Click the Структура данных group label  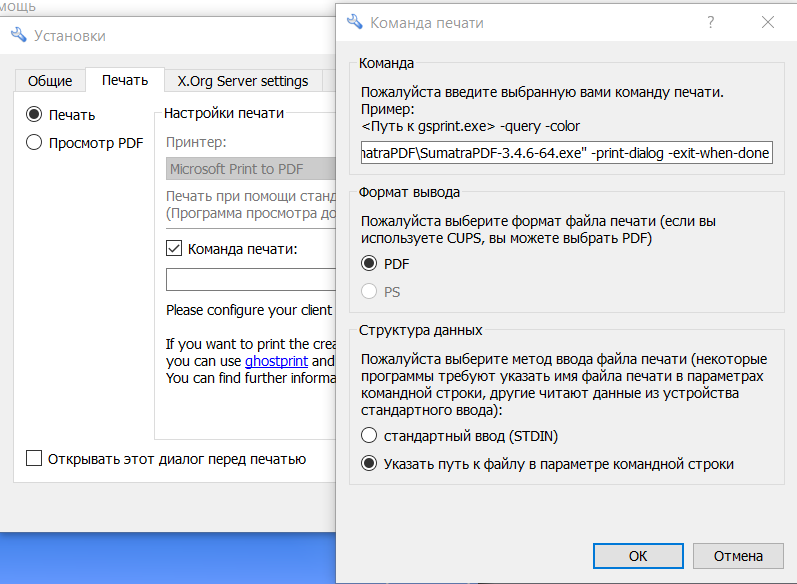pyautogui.click(x=420, y=330)
